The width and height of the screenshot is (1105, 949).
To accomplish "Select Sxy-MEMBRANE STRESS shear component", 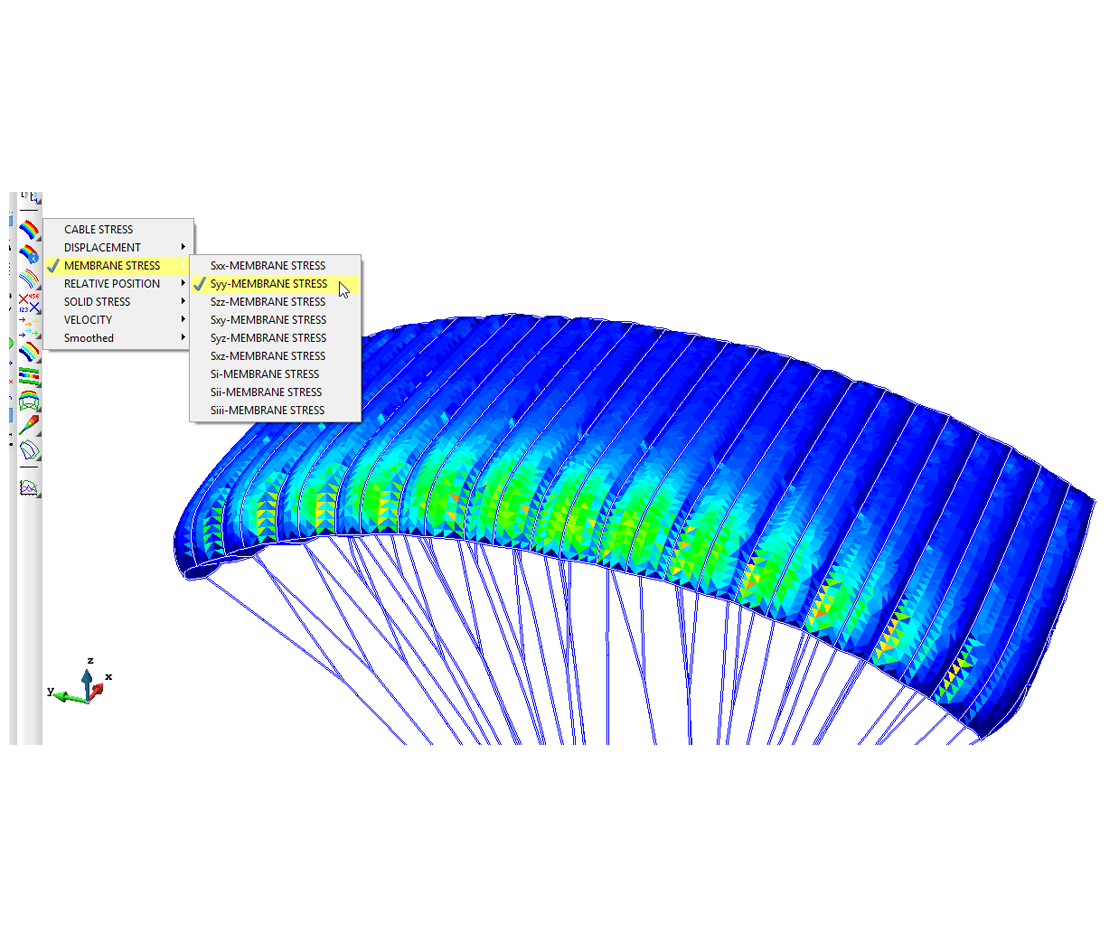I will tap(267, 320).
